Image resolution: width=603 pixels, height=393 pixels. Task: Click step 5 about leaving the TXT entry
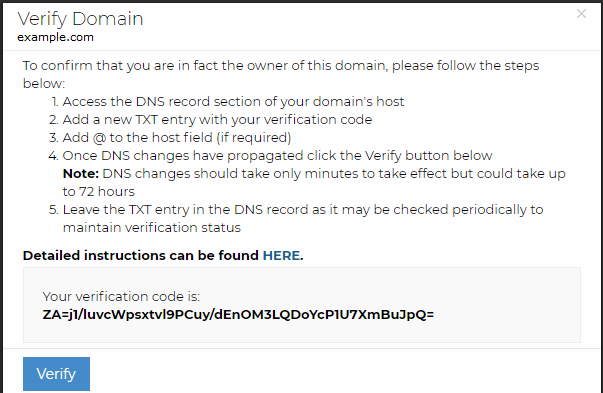pyautogui.click(x=296, y=218)
